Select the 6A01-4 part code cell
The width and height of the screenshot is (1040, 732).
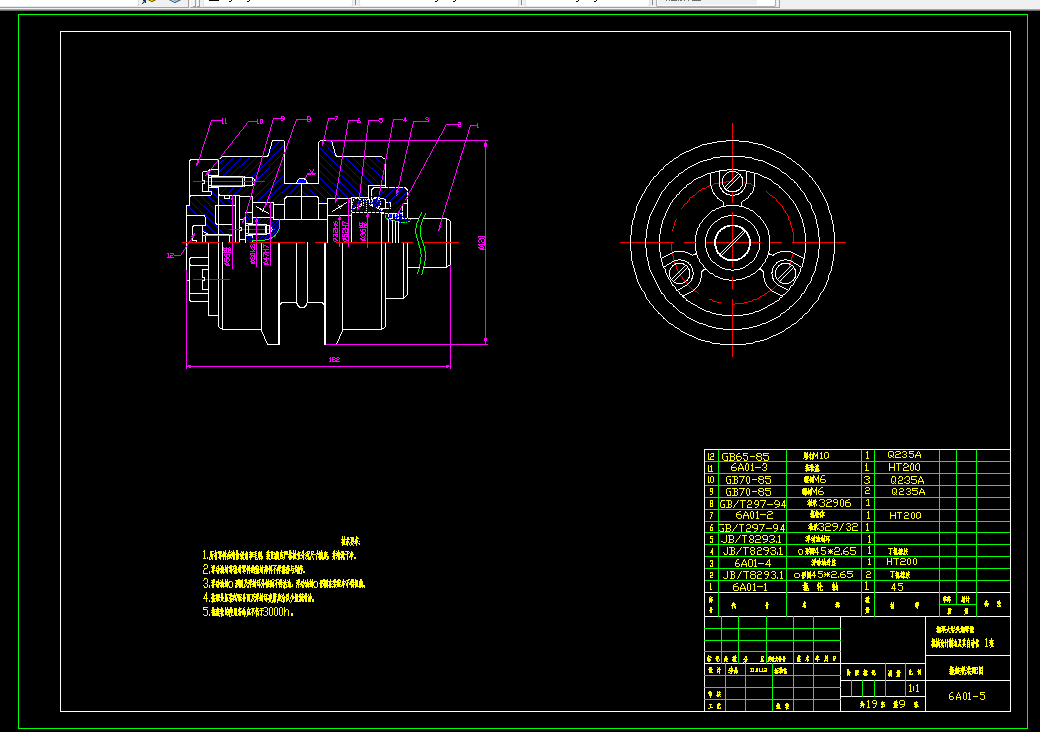[752, 563]
